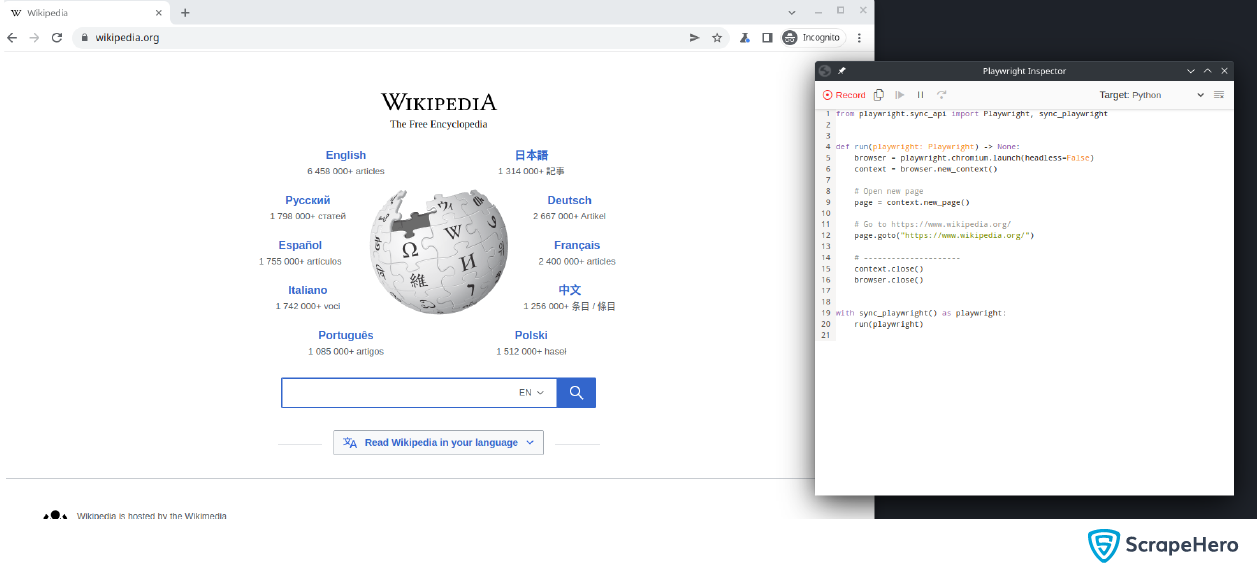The width and height of the screenshot is (1260, 573).
Task: Click the Record button in Playwright Inspector
Action: 844,95
